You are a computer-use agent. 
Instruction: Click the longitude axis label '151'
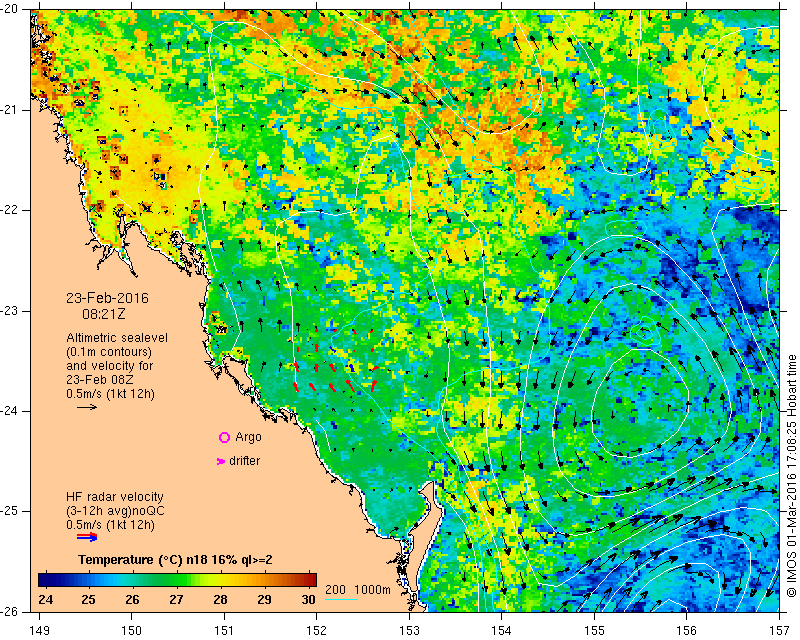click(x=224, y=631)
